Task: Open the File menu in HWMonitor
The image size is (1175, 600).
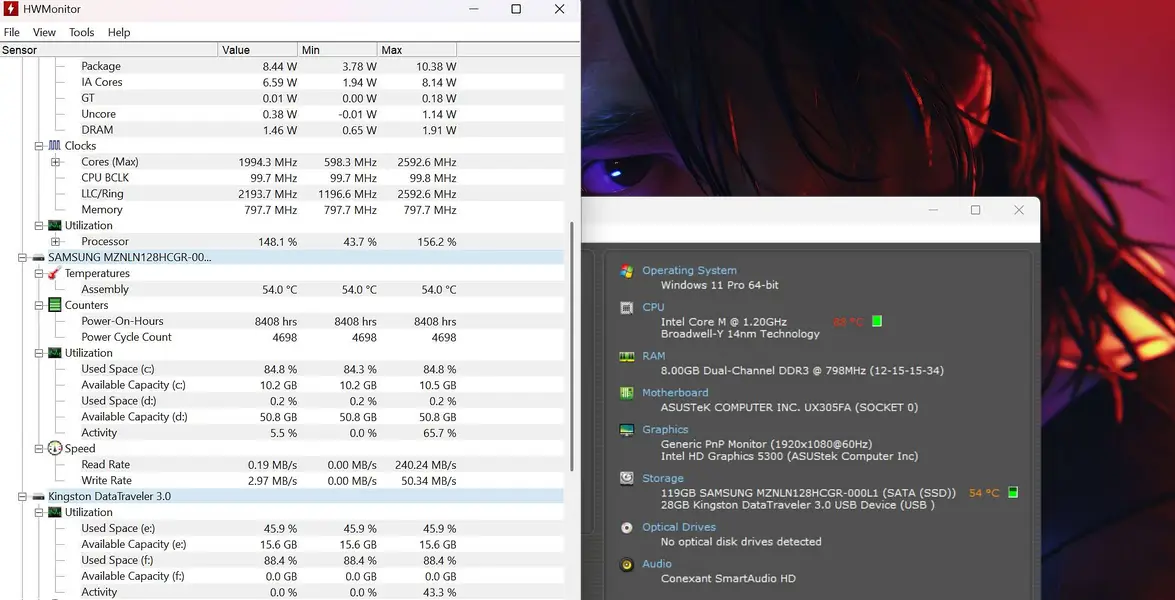Action: click(x=12, y=32)
